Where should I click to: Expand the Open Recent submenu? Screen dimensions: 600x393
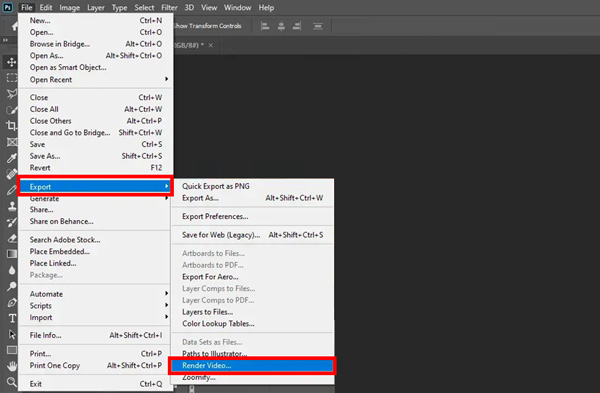(96, 80)
